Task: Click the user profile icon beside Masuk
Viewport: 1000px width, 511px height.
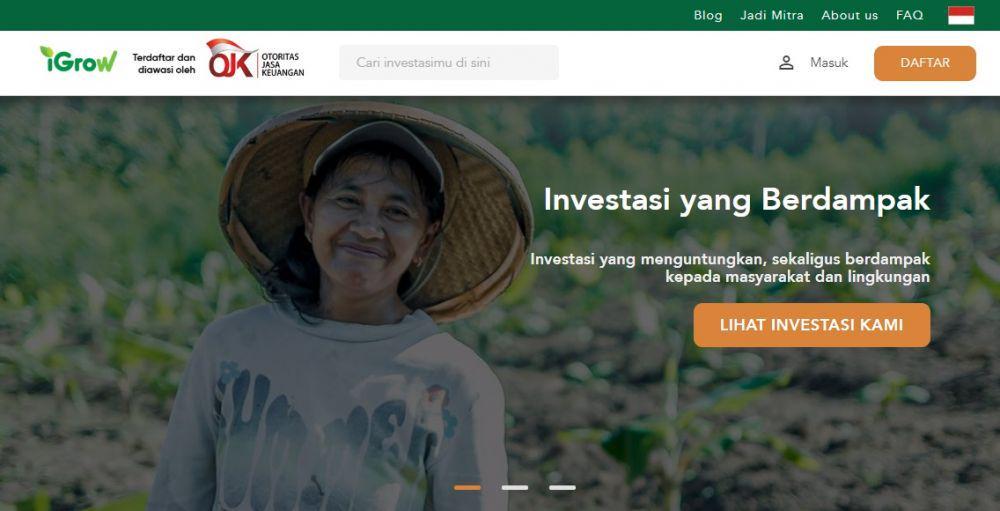Action: pos(786,63)
